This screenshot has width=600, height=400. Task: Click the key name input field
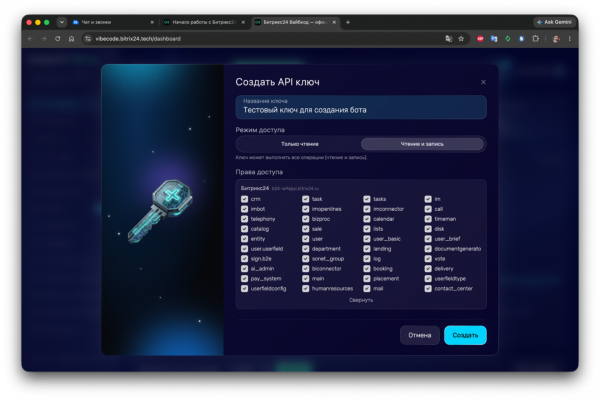click(x=361, y=107)
